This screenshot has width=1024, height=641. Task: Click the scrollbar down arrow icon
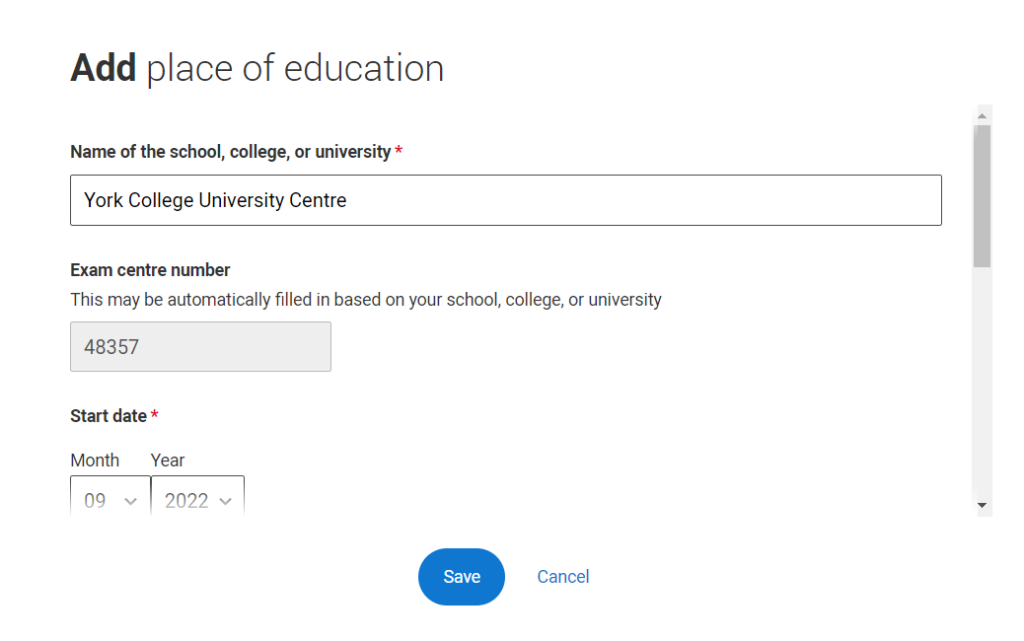(x=982, y=505)
